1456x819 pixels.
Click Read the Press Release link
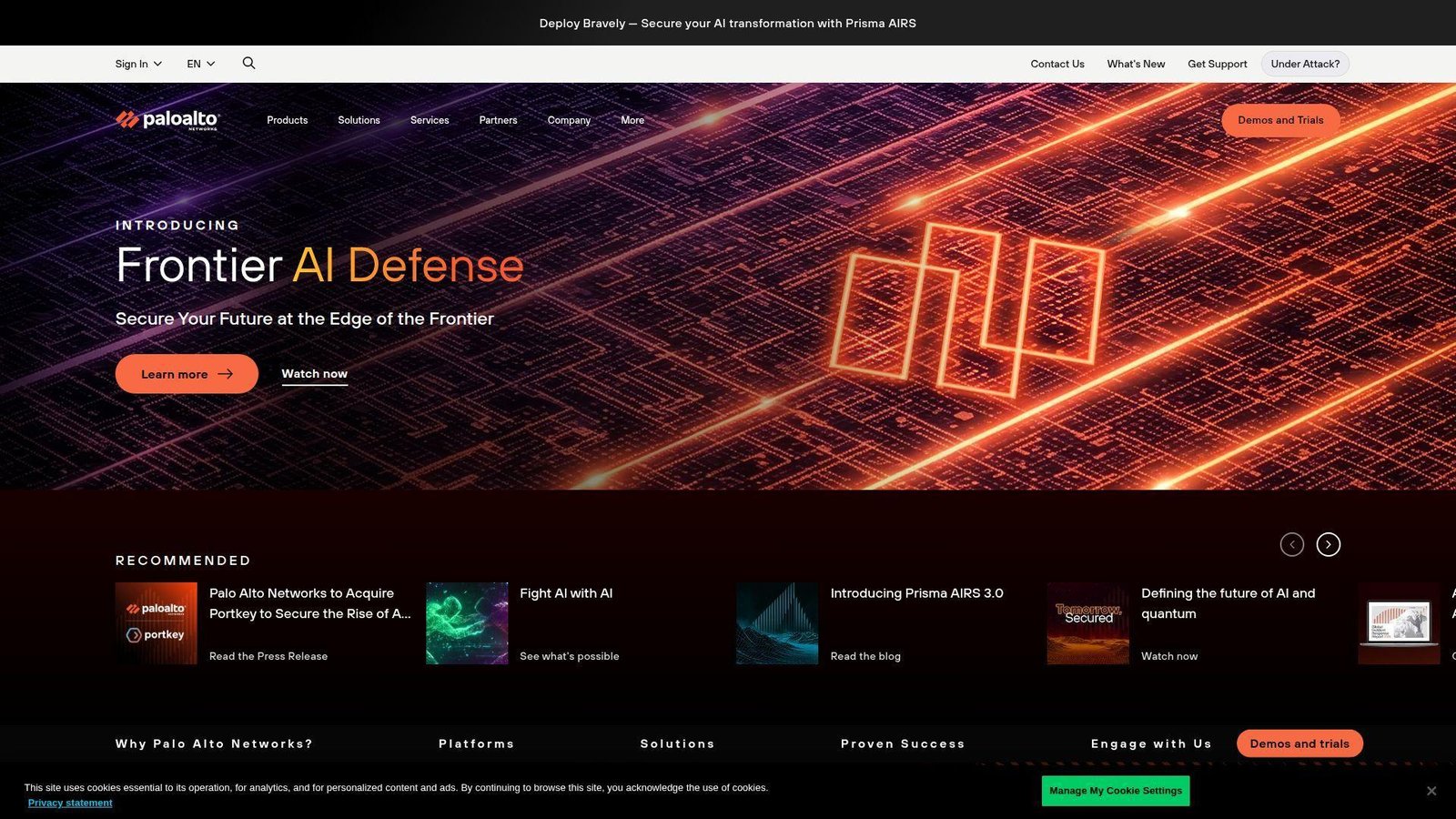click(x=268, y=656)
